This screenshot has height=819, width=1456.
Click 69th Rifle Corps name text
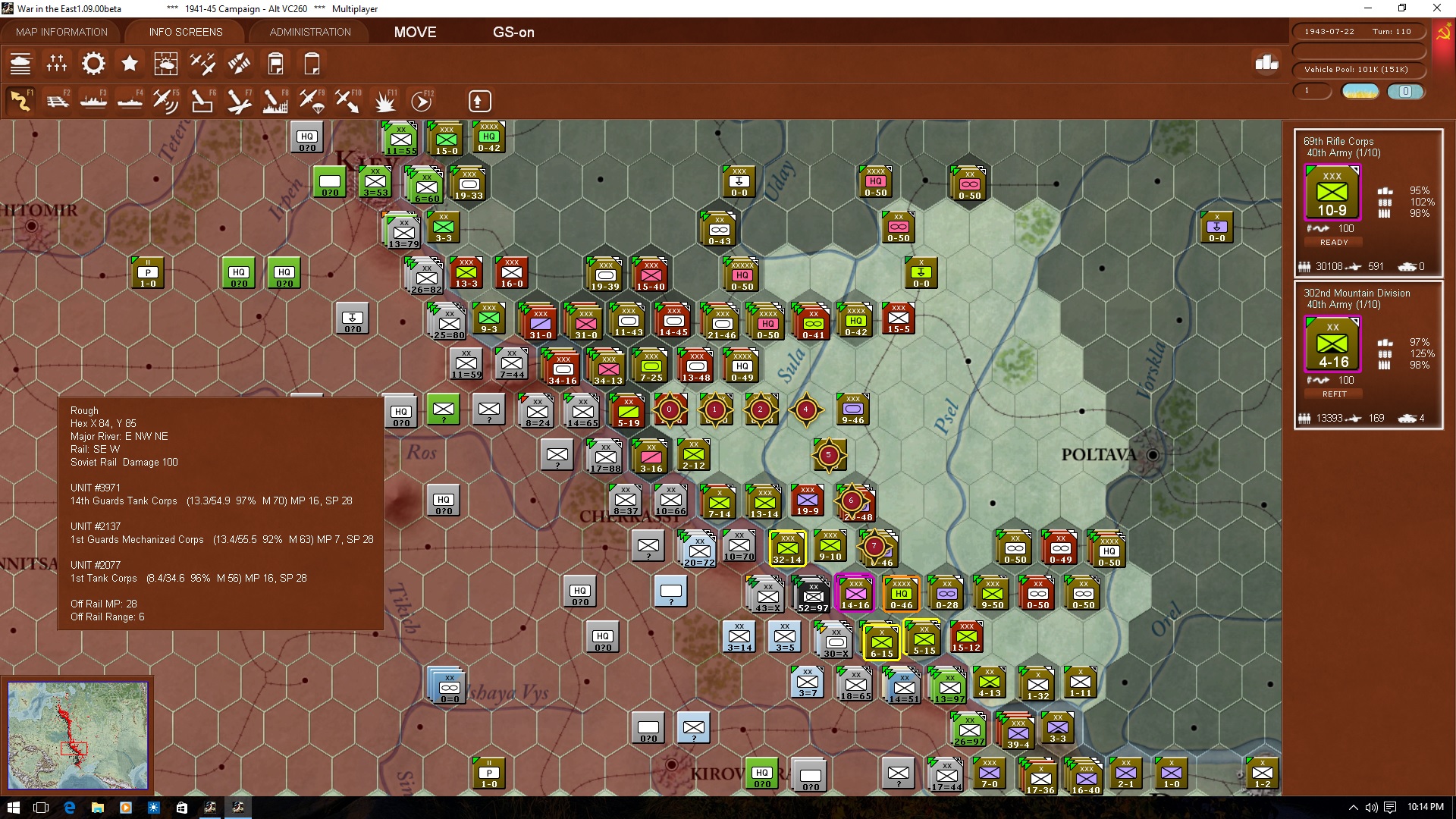pyautogui.click(x=1338, y=141)
